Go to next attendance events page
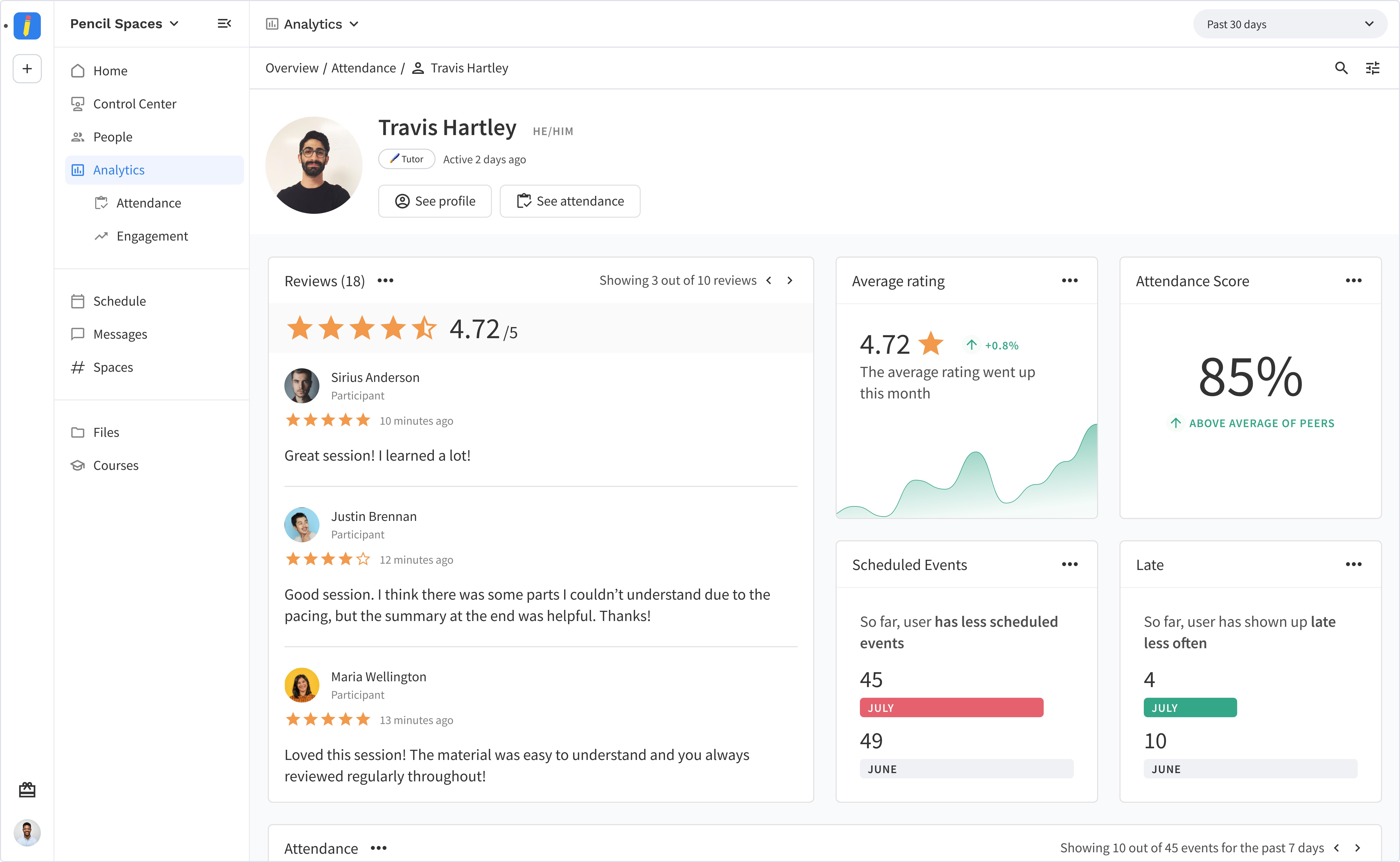The image size is (1400, 862). coord(1358,848)
